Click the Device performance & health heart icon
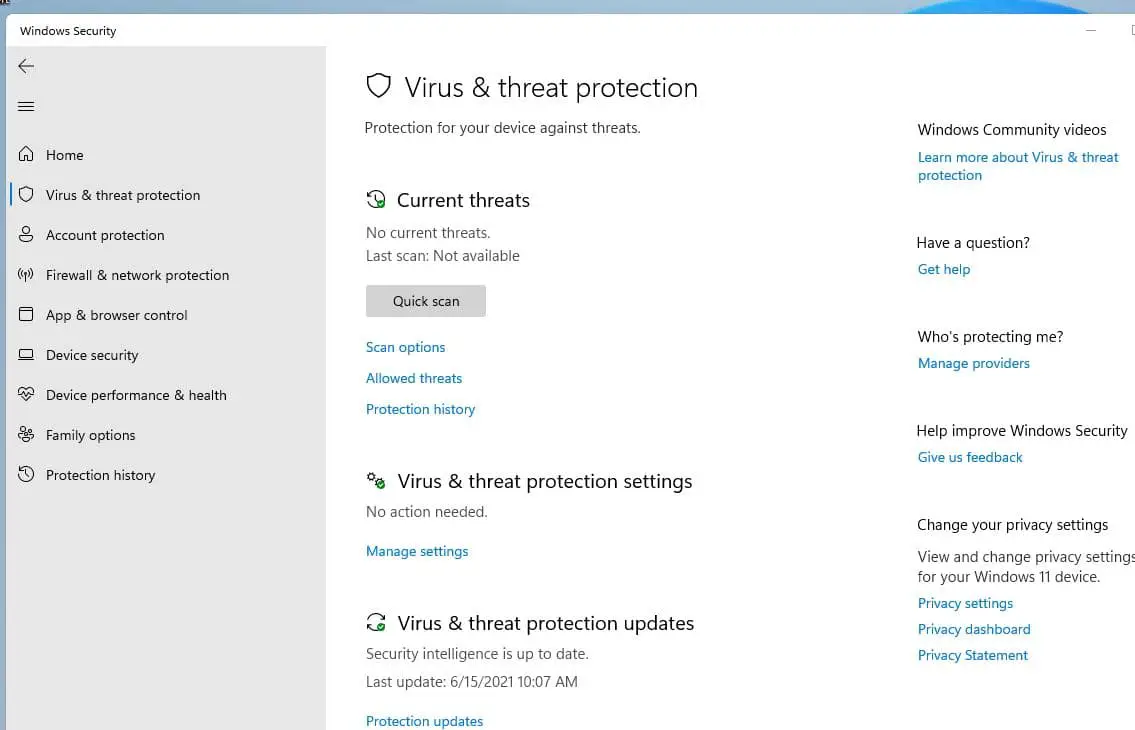This screenshot has height=730, width=1135. point(26,395)
